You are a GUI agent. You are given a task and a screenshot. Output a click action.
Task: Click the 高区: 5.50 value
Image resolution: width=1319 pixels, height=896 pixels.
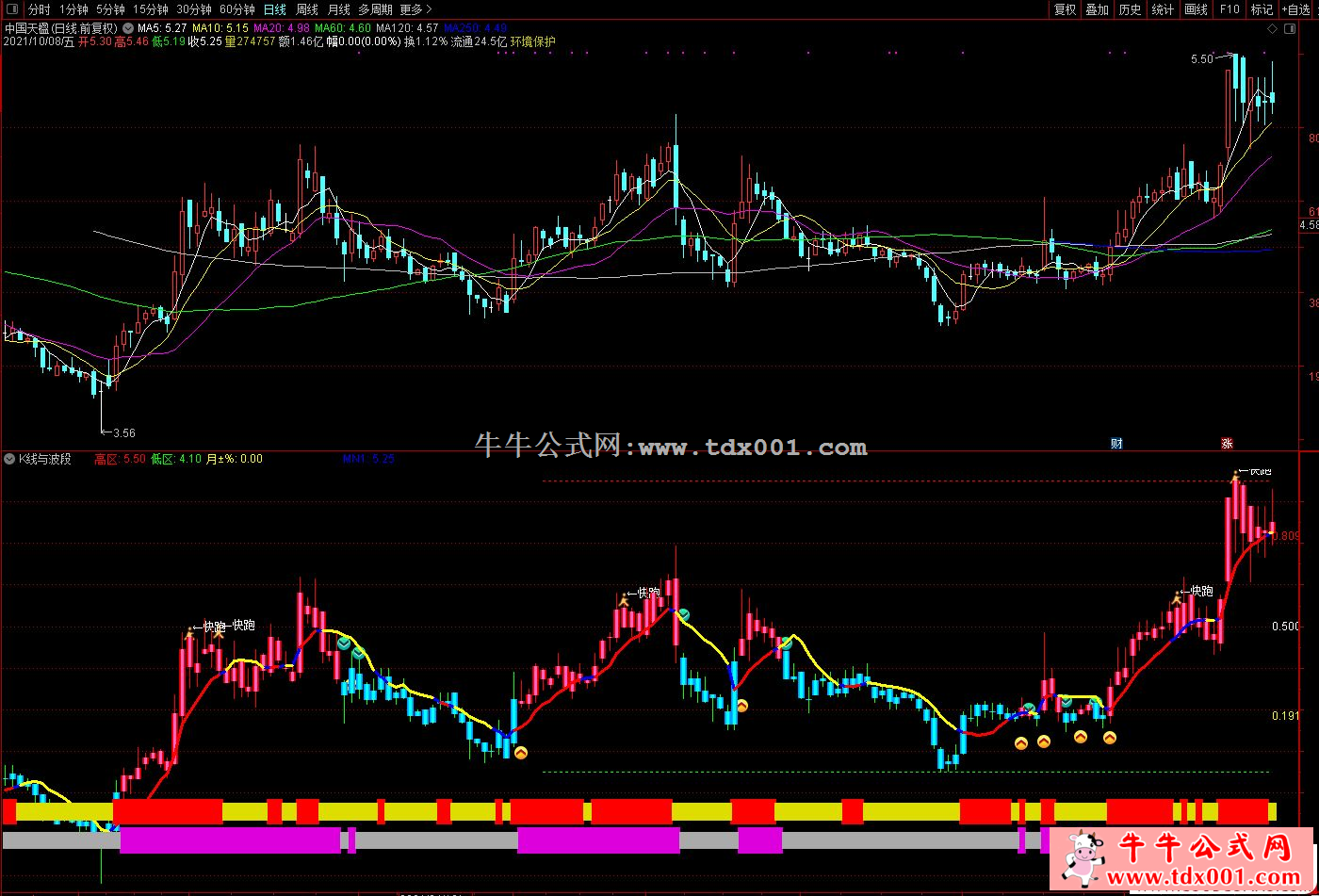coord(120,459)
